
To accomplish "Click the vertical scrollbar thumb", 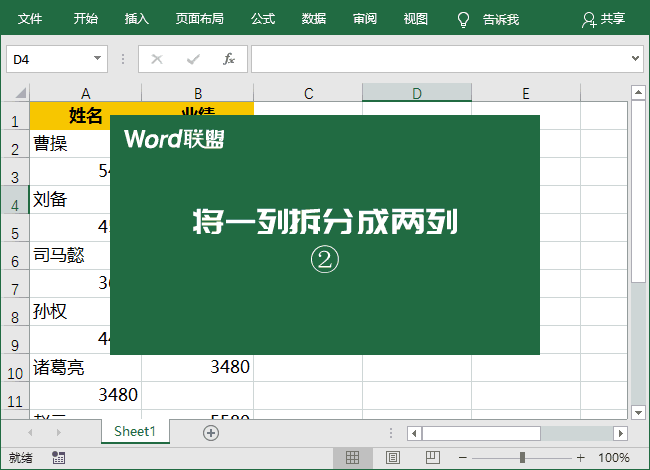I will click(638, 191).
